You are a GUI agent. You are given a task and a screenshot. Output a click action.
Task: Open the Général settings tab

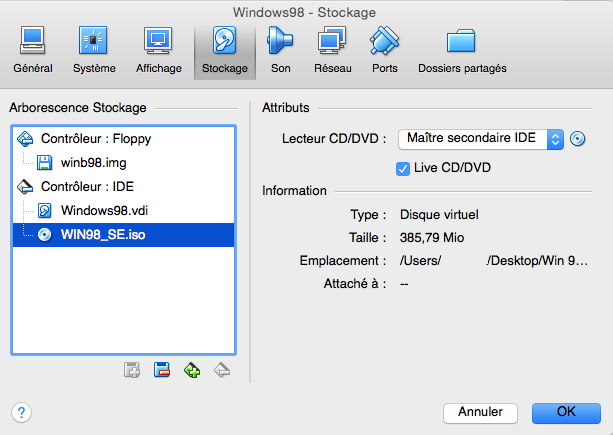[33, 51]
